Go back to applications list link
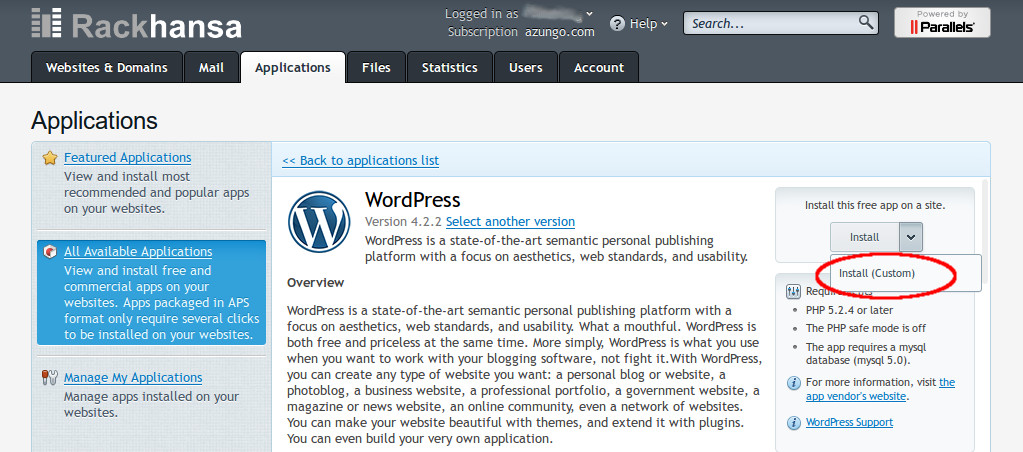 [360, 160]
